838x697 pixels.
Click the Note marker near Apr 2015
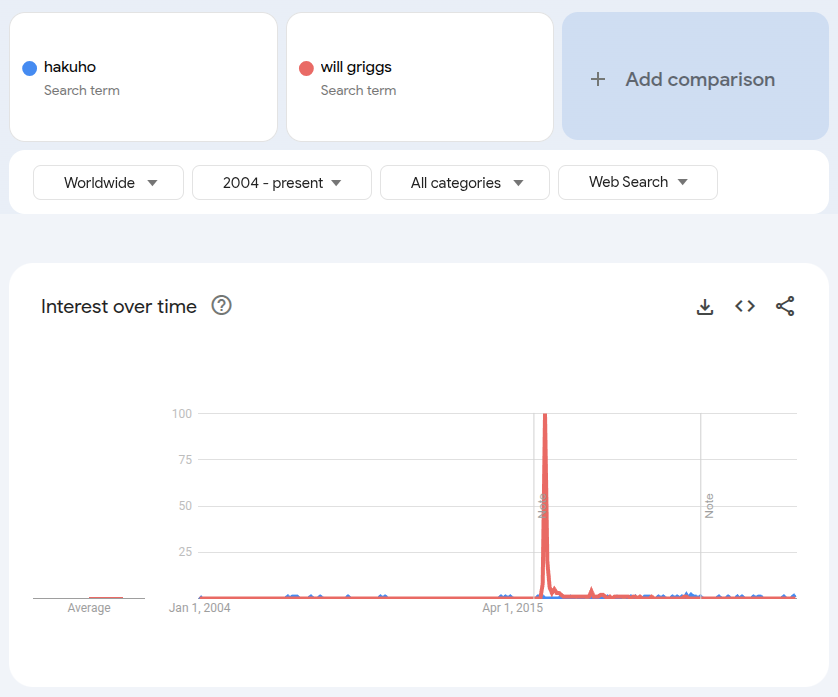tap(541, 506)
